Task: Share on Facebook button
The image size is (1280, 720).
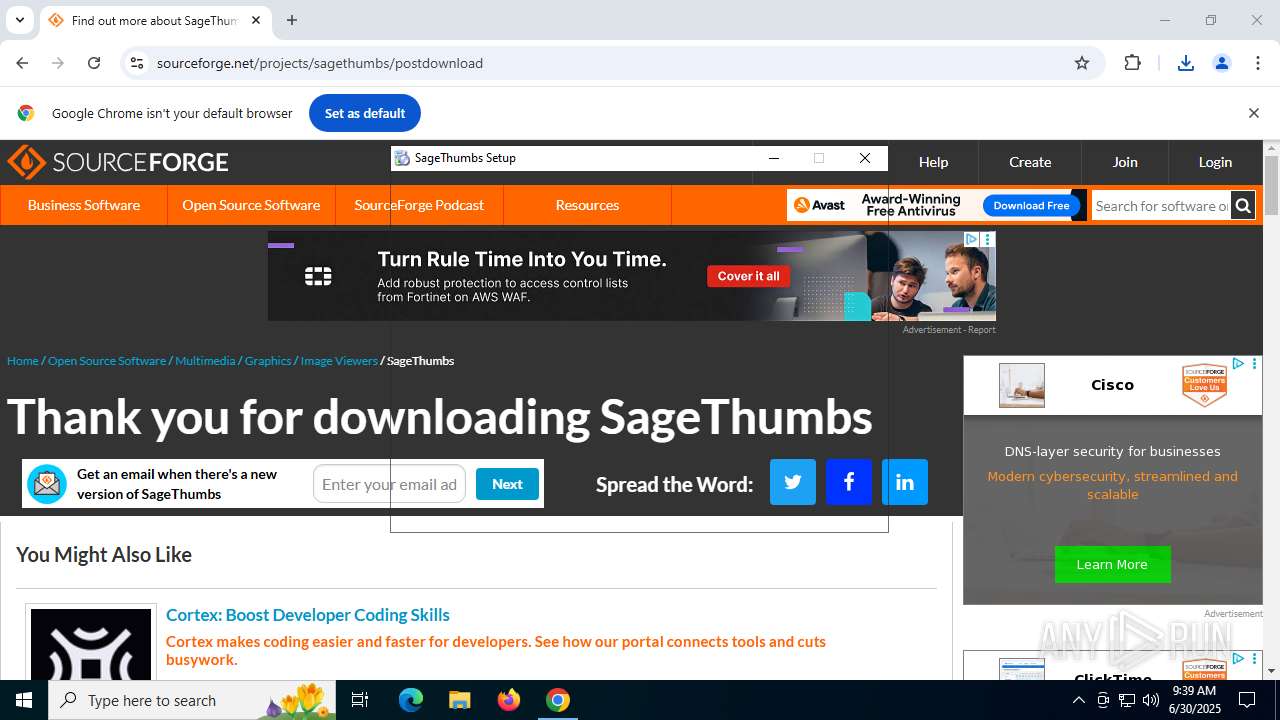Action: click(849, 482)
